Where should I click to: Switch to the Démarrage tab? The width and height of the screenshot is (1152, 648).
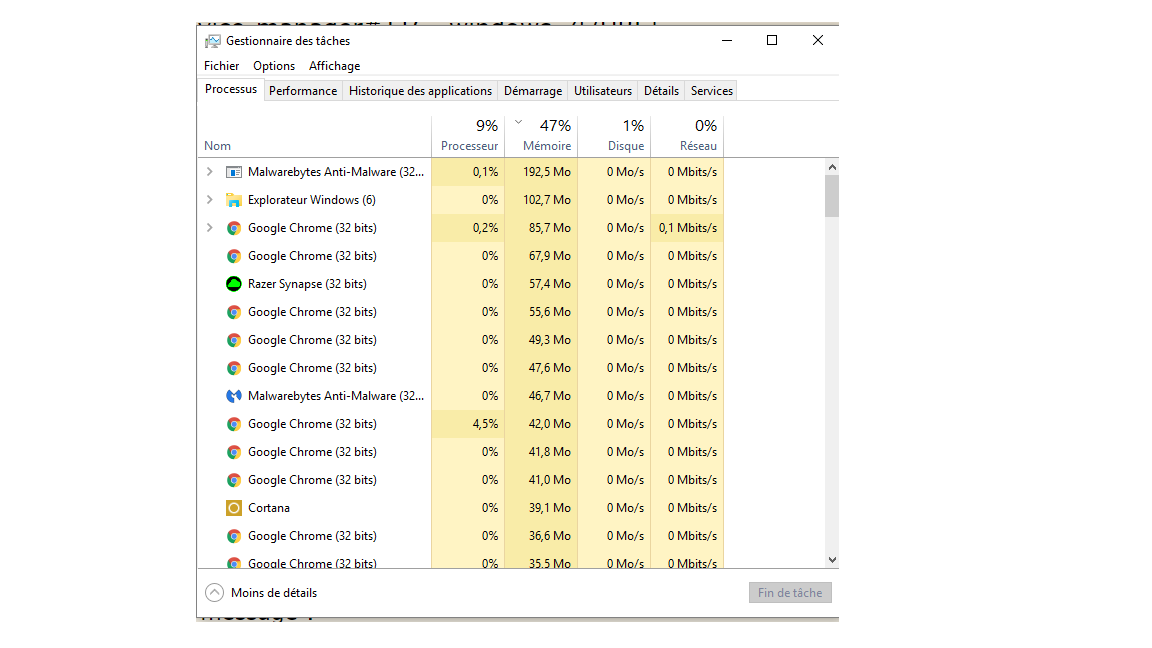click(533, 91)
